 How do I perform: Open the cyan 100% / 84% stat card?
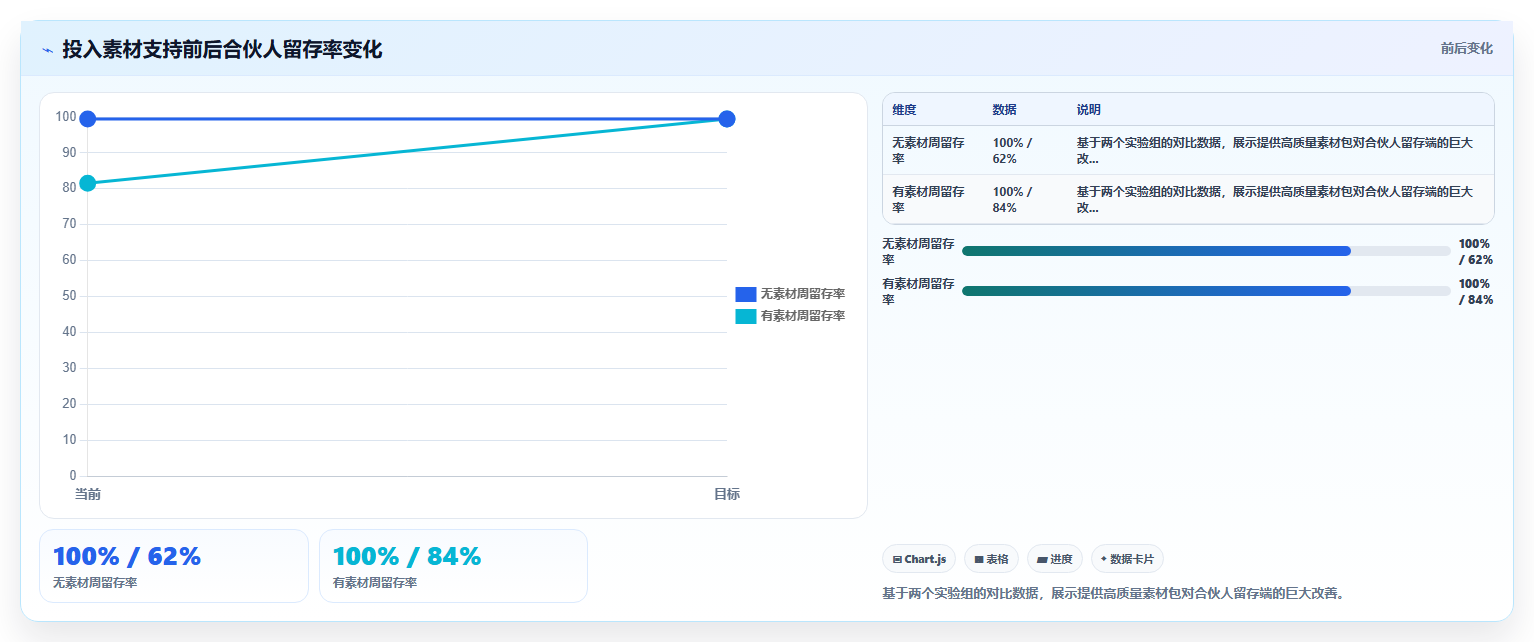pyautogui.click(x=453, y=566)
